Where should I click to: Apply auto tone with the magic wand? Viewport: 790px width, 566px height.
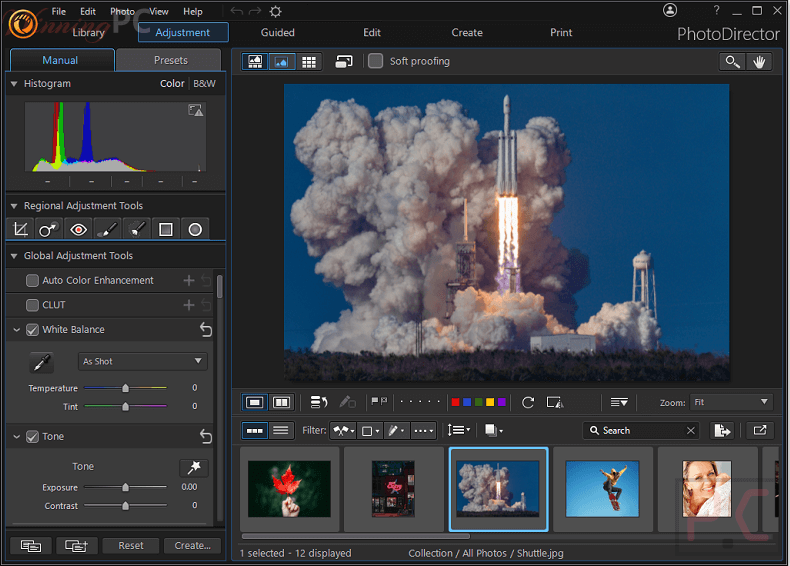[194, 468]
